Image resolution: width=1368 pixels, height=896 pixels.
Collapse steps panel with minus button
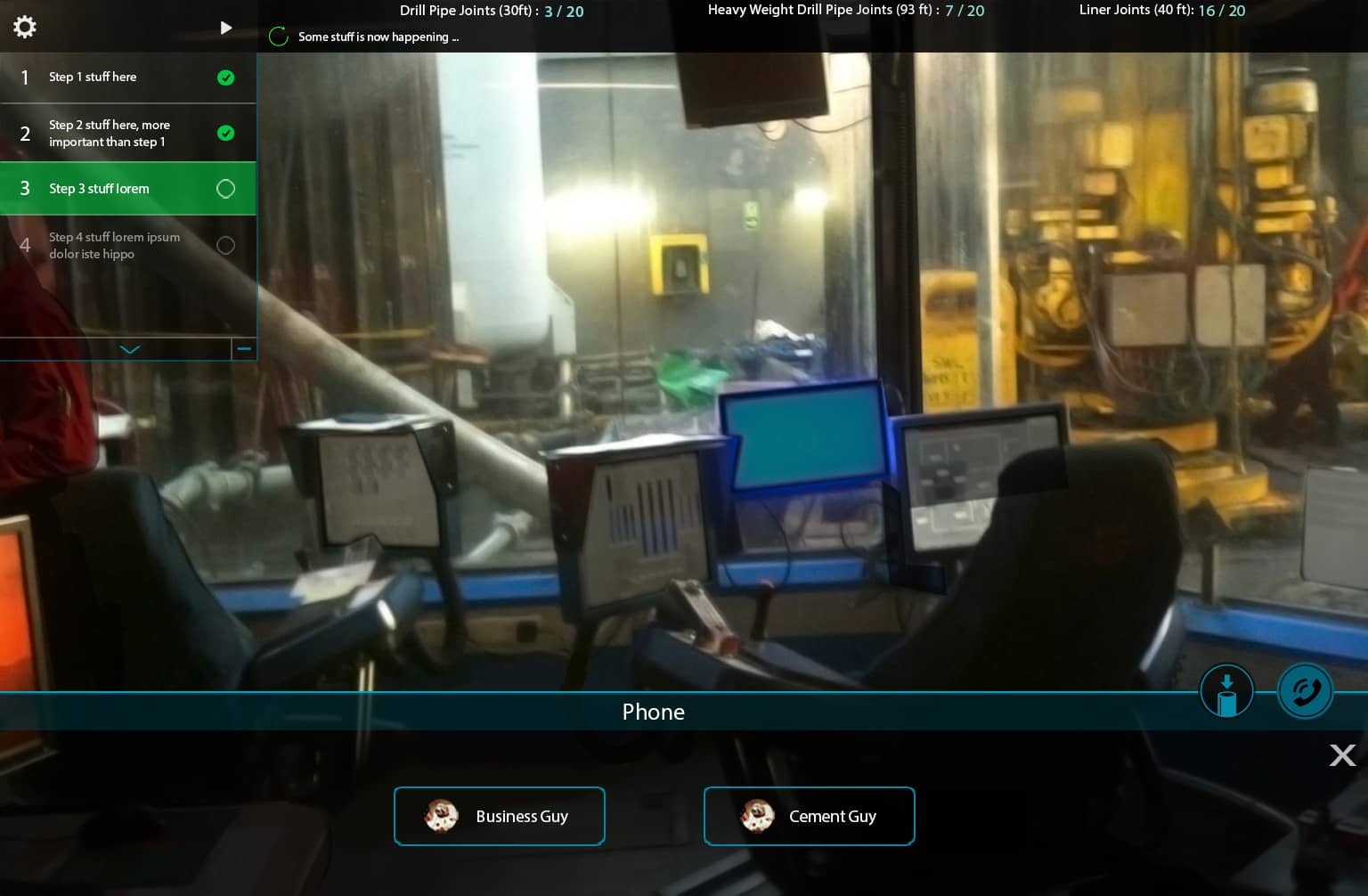tap(244, 349)
